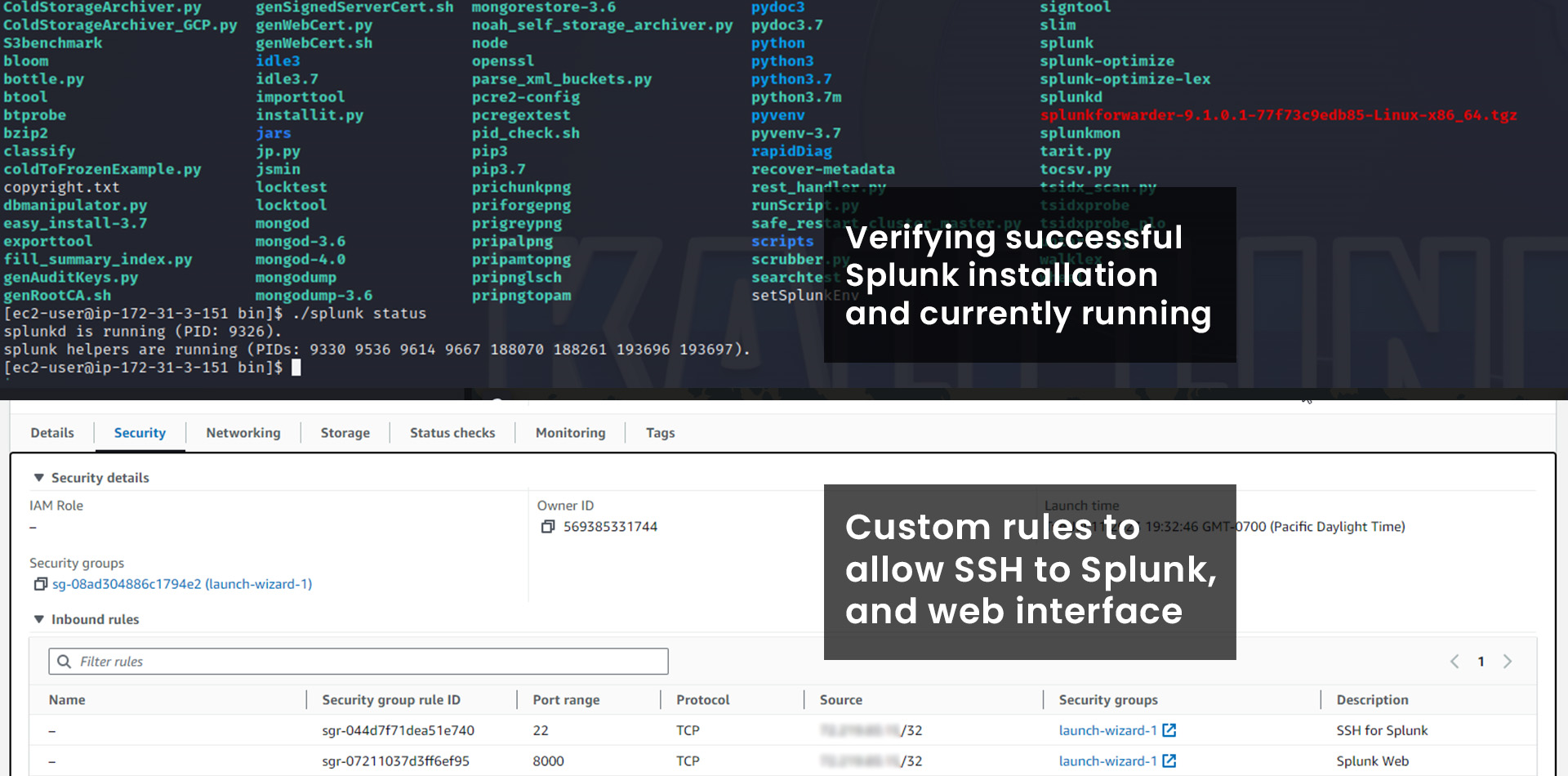Click the terminal cursor at the prompt
Viewport: 1568px width, 776px height.
[x=296, y=368]
